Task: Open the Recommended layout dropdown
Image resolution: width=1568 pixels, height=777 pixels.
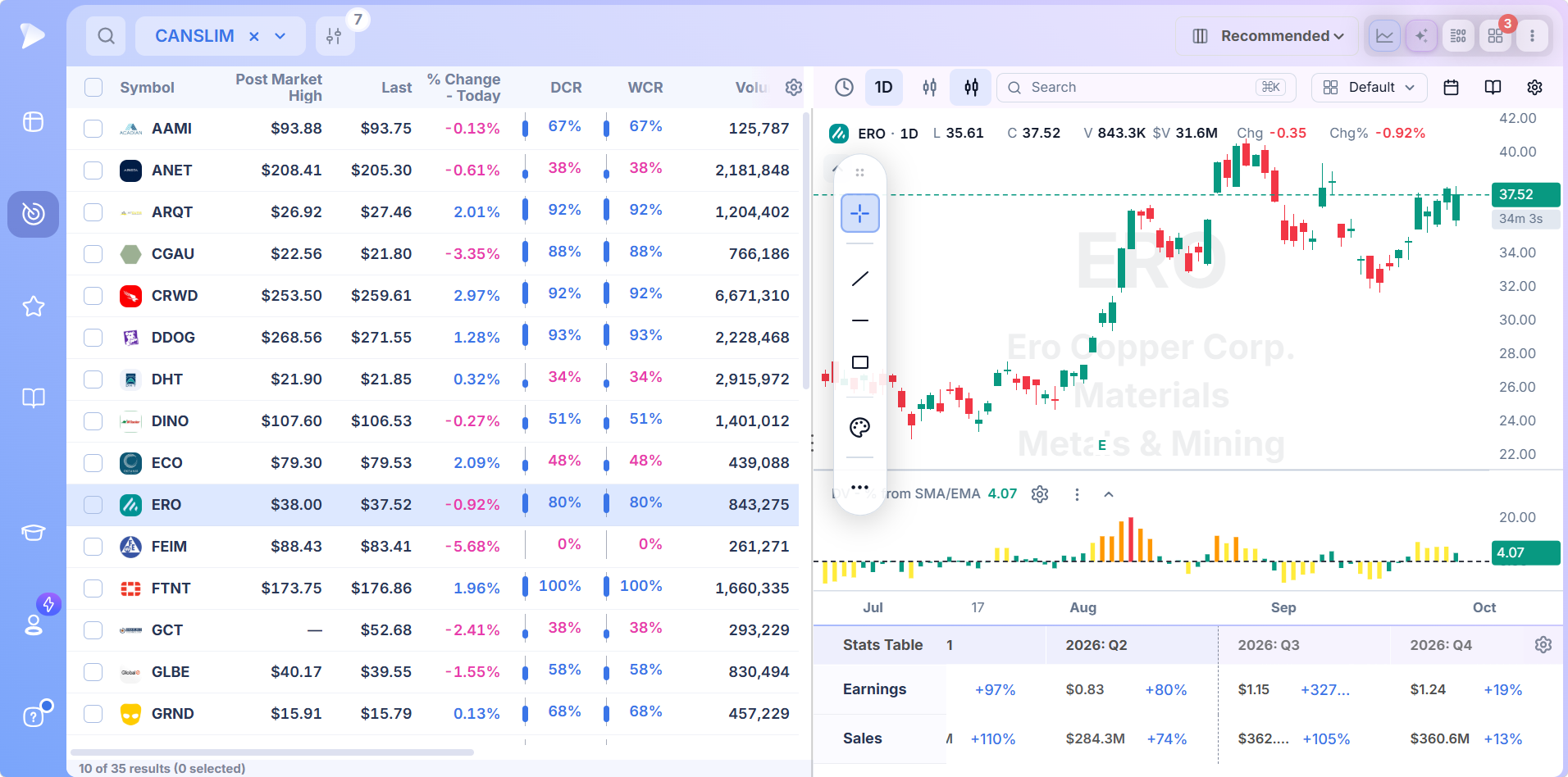Action: [1266, 36]
